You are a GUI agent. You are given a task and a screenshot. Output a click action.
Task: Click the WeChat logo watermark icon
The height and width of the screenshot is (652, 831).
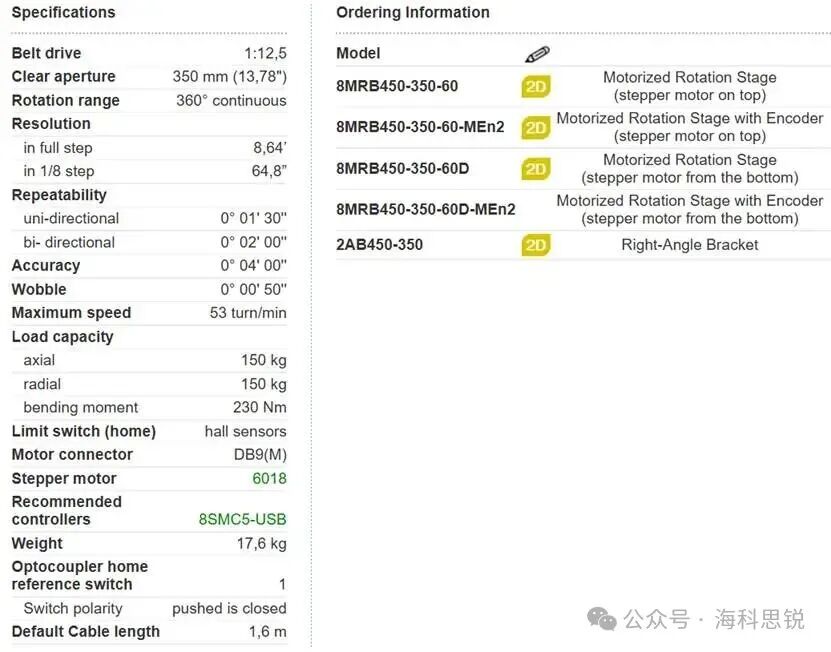point(602,619)
